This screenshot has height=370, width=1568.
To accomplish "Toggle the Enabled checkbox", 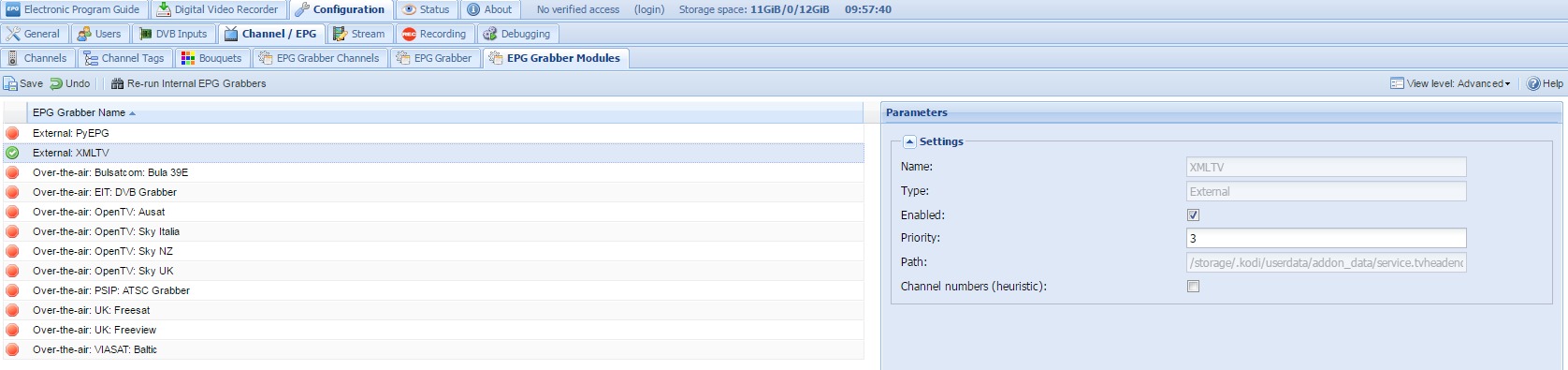I will tap(1193, 215).
